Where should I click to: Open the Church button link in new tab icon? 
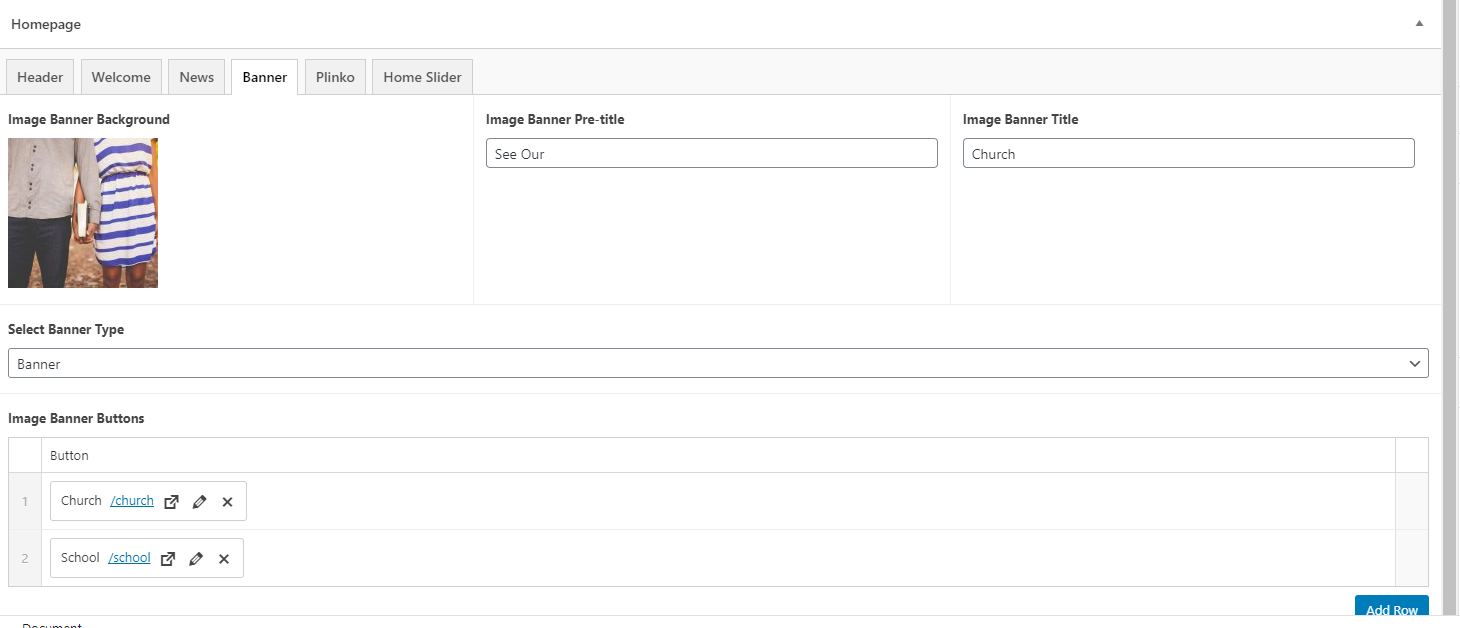click(x=171, y=502)
